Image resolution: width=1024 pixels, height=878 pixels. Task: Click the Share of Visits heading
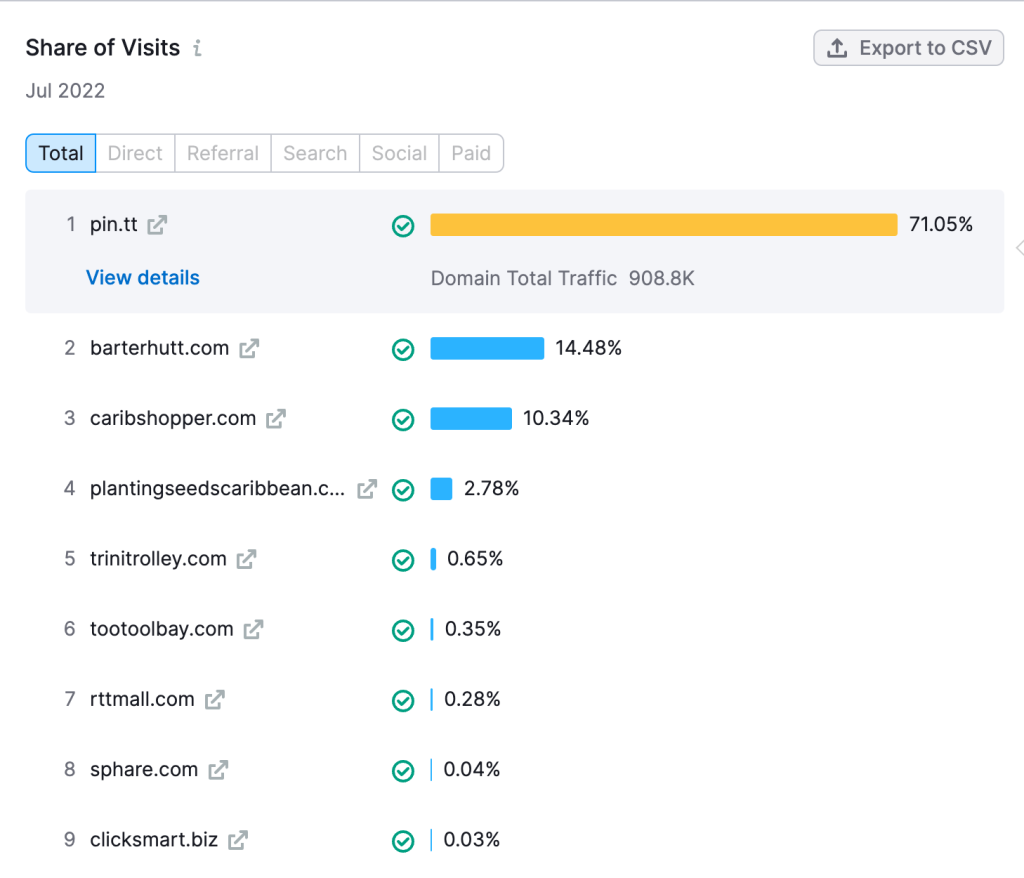point(103,48)
